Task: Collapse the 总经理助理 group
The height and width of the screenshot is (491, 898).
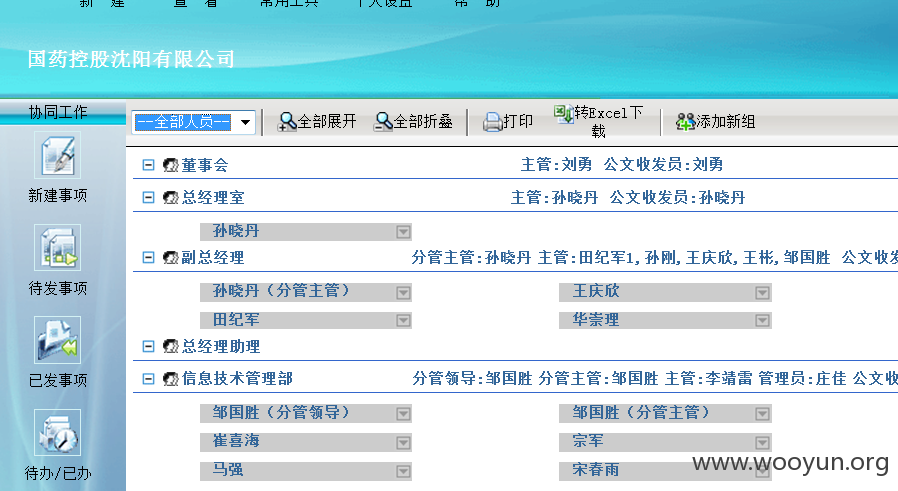Action: (148, 346)
